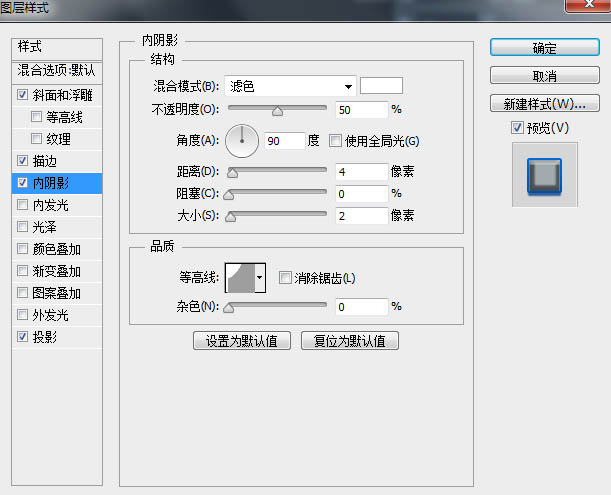
Task: Toggle the 预览 checkbox
Action: tap(517, 127)
